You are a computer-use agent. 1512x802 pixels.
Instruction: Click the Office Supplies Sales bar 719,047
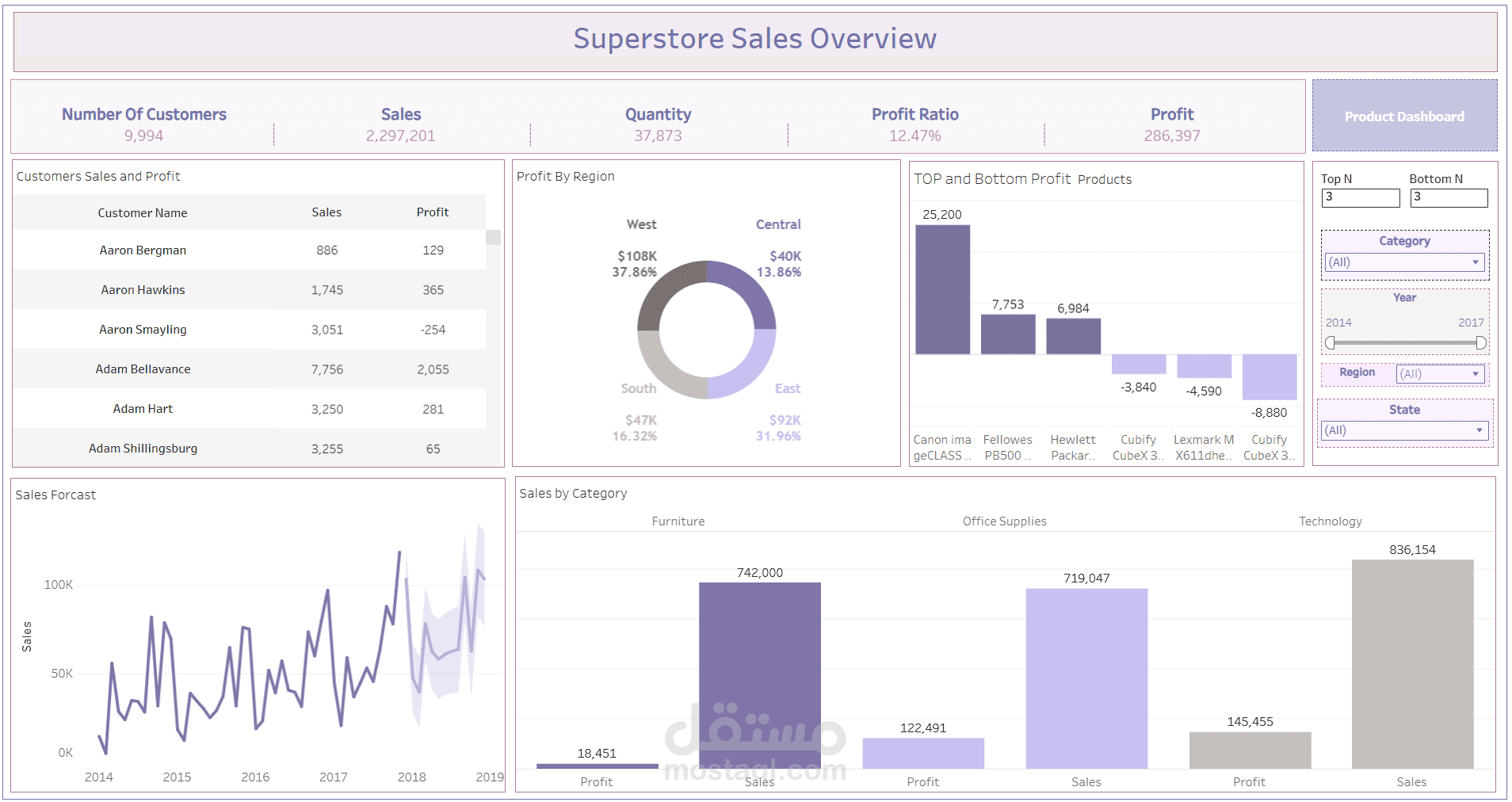point(1086,678)
